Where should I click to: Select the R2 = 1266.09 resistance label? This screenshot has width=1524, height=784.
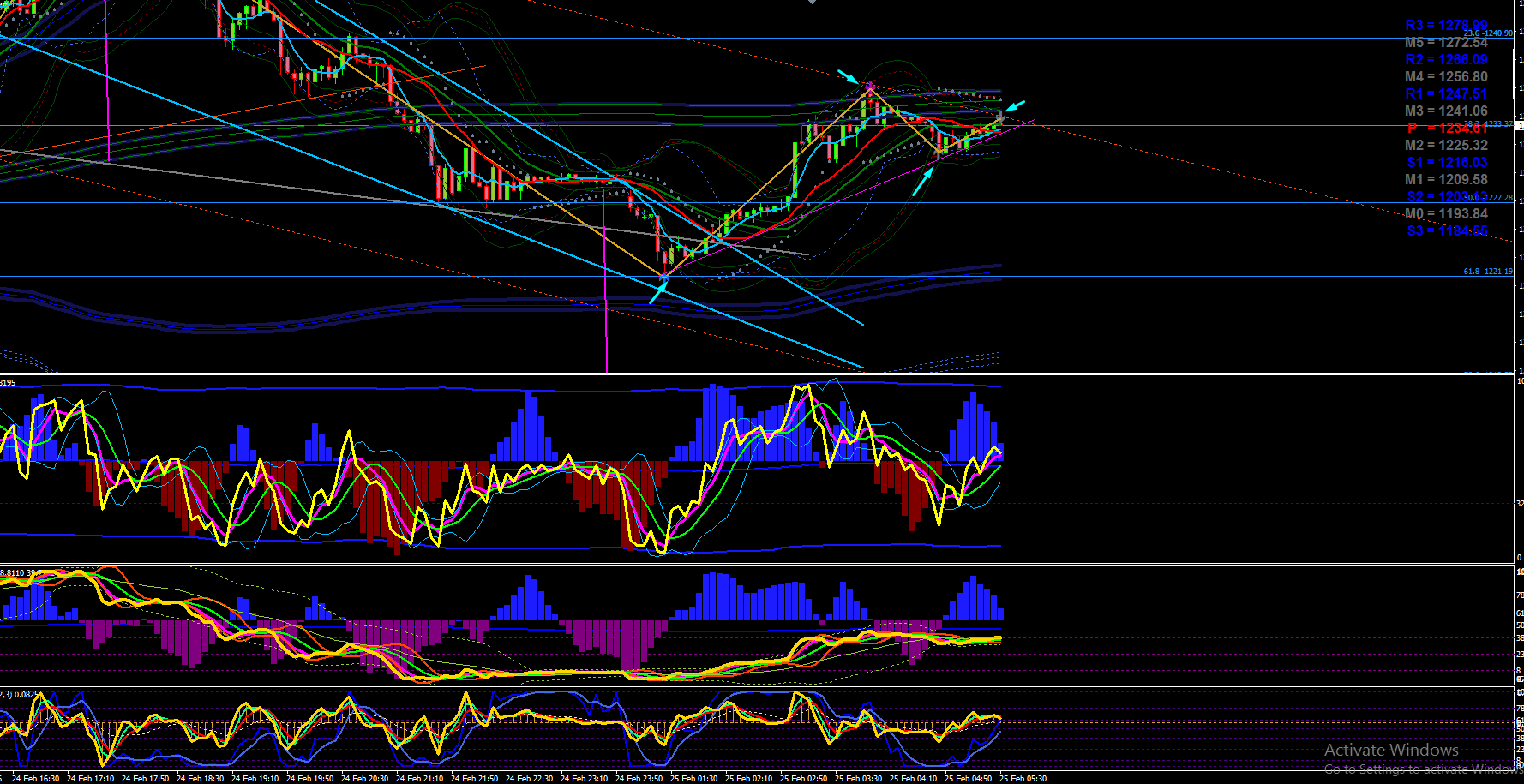point(1446,60)
